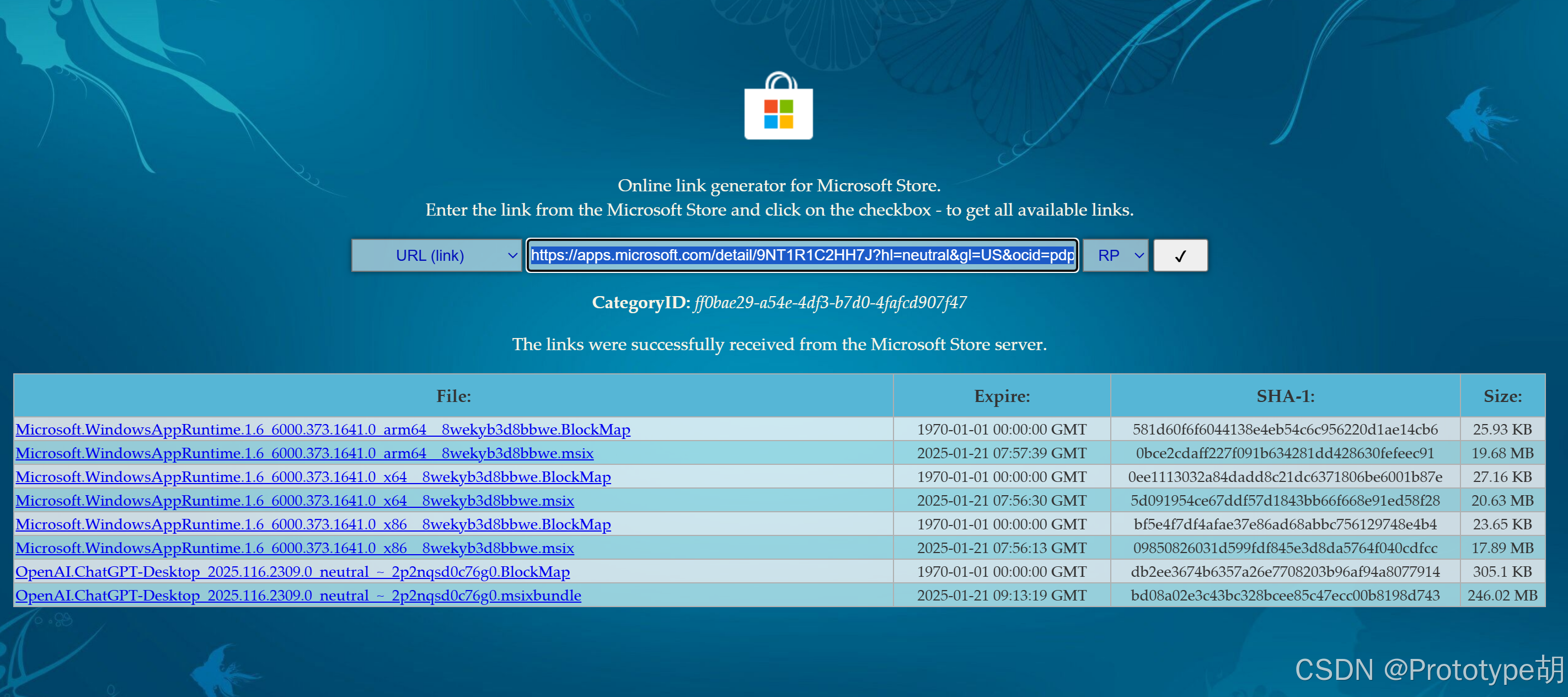Screen dimensions: 1568x697
Task: Click expire time 2025-01-21 07:57:39 GMT
Action: click(1002, 453)
